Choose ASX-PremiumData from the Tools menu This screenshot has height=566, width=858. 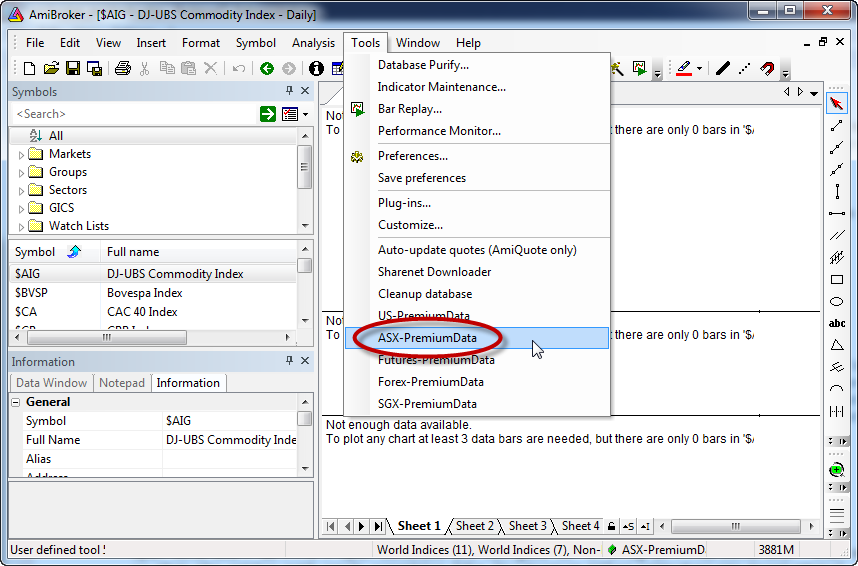click(477, 338)
